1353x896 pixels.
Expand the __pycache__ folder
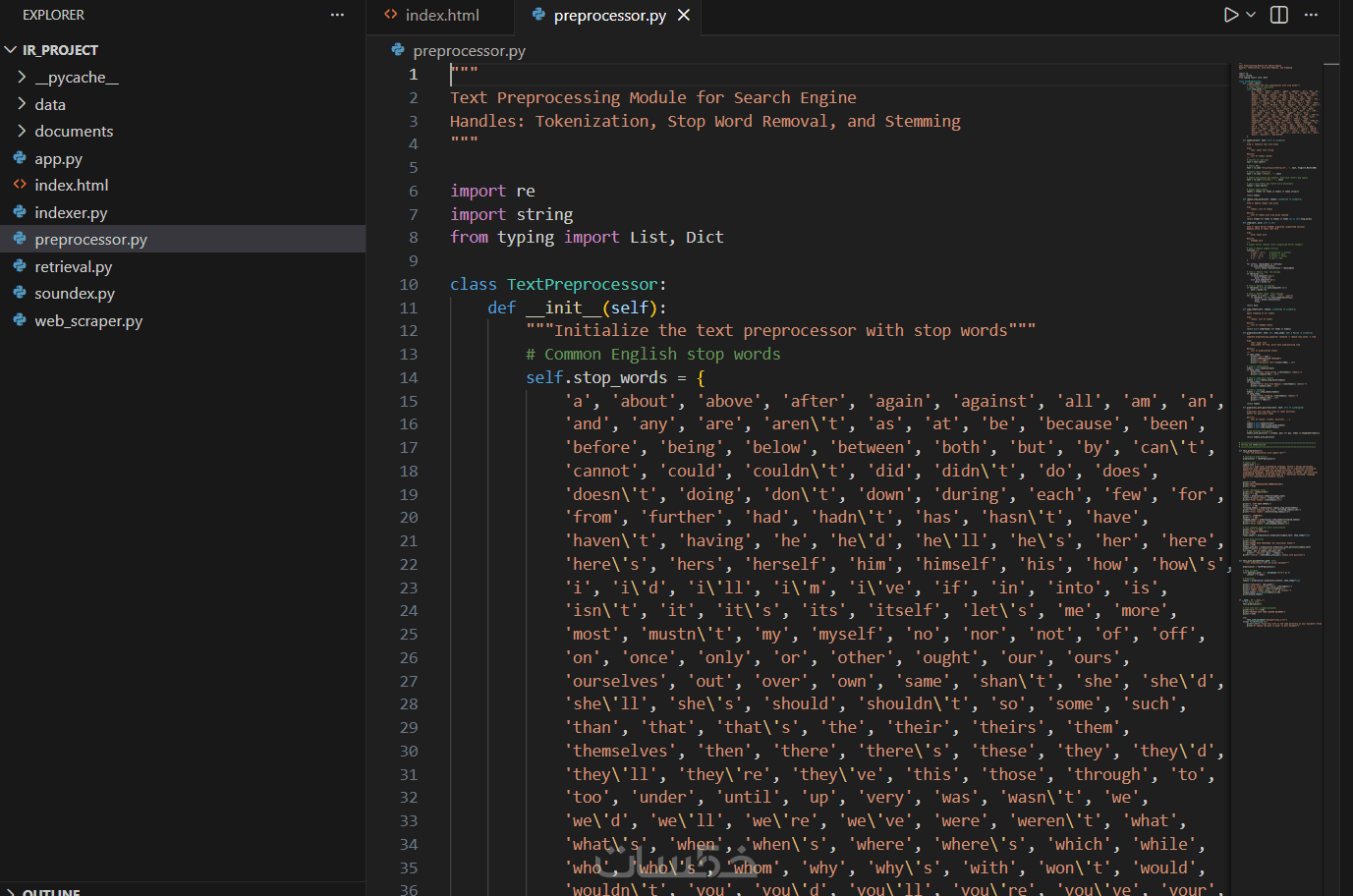[x=77, y=77]
